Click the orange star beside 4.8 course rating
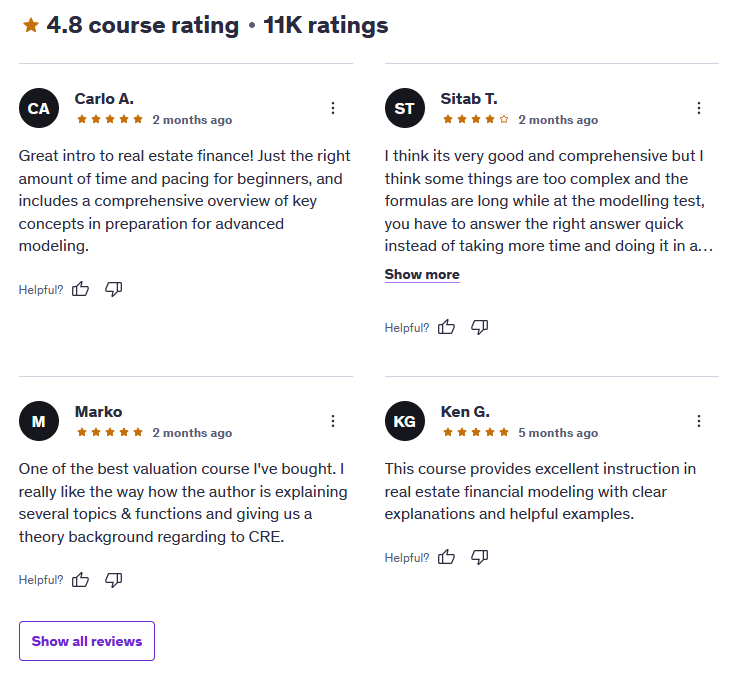This screenshot has height=681, width=741. click(x=30, y=26)
